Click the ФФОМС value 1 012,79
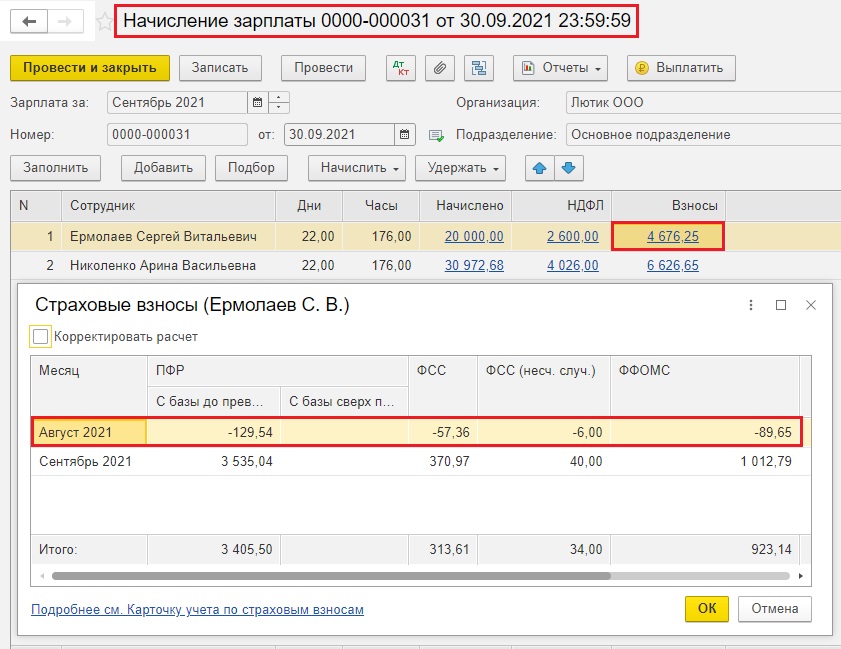The width and height of the screenshot is (841, 649). [766, 461]
